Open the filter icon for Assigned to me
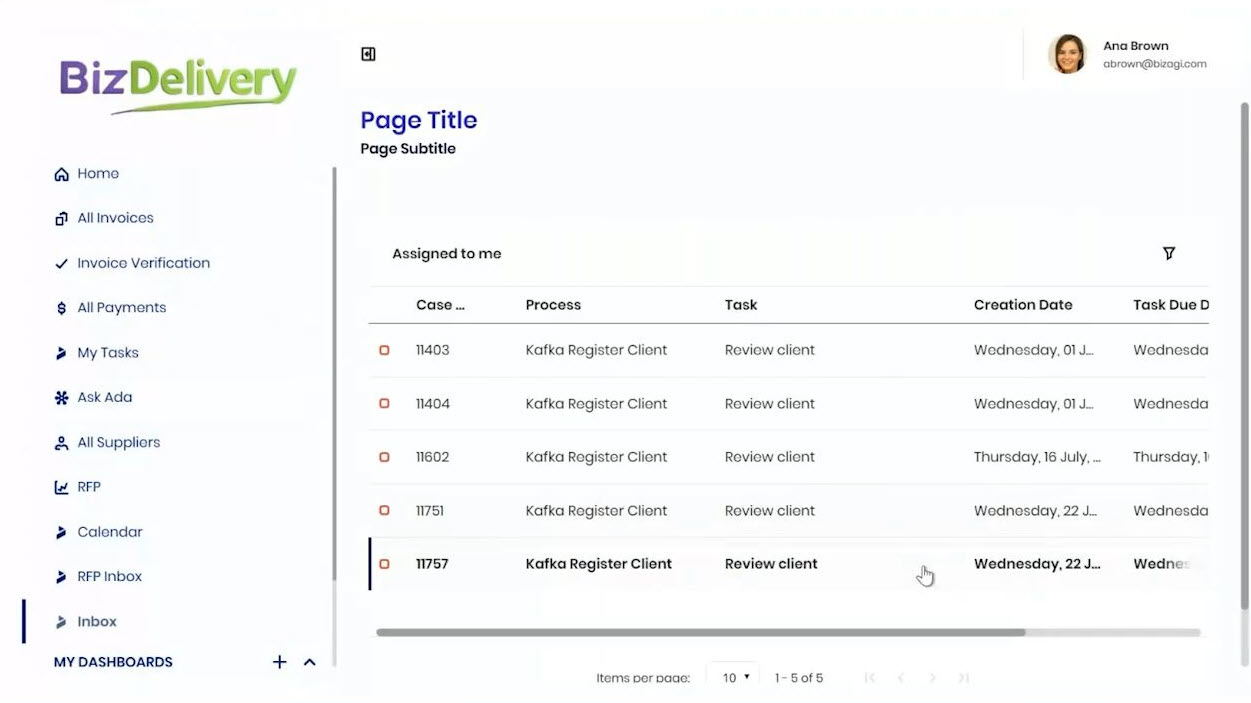Viewport: 1251px width, 703px height. coord(1169,254)
